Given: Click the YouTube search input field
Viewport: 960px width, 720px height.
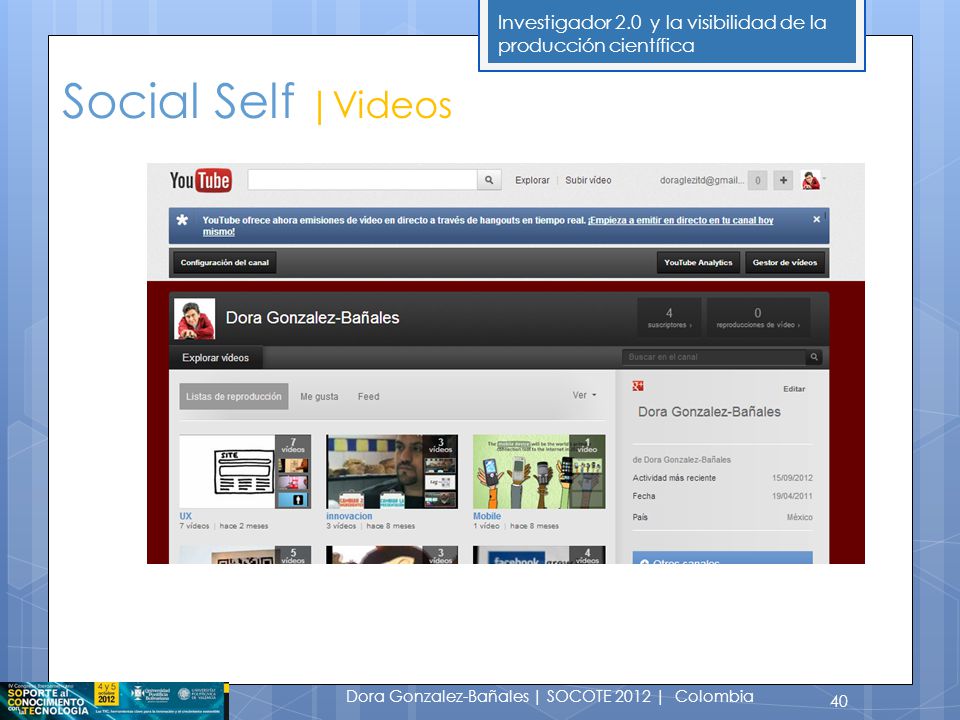Looking at the screenshot, I should click(x=362, y=180).
